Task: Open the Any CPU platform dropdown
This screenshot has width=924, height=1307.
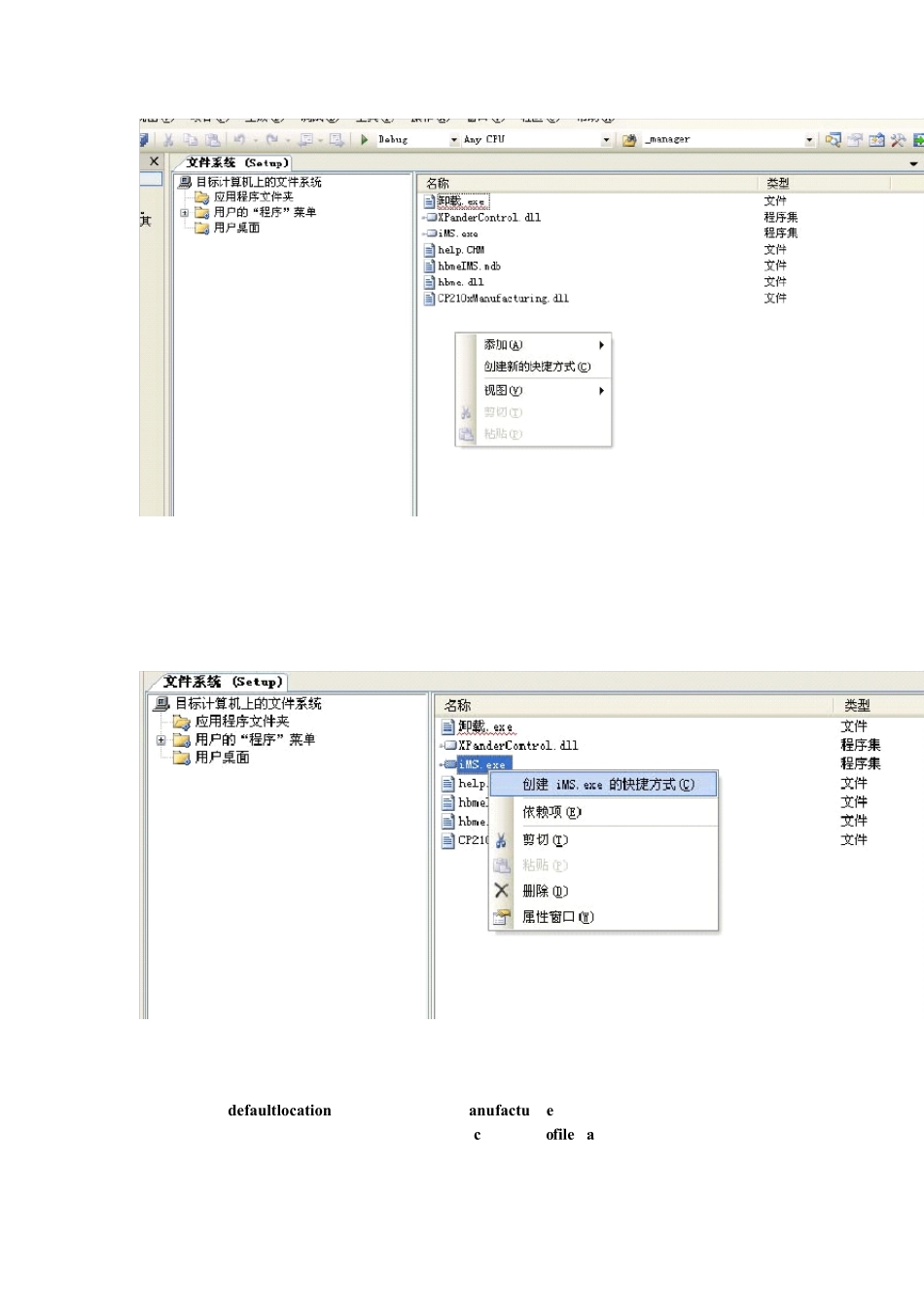Action: [606, 140]
